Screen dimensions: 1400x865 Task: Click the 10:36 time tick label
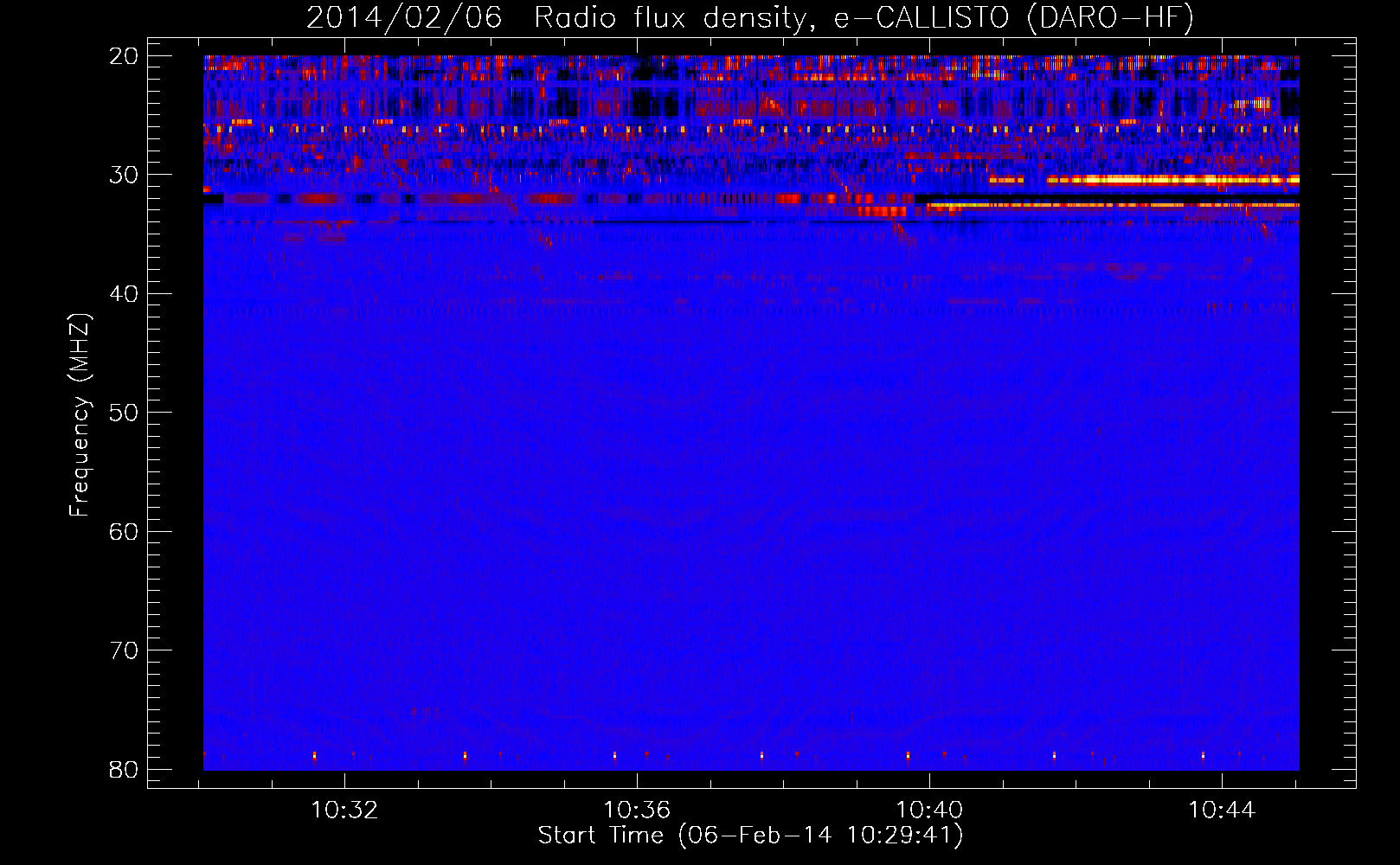click(x=637, y=811)
